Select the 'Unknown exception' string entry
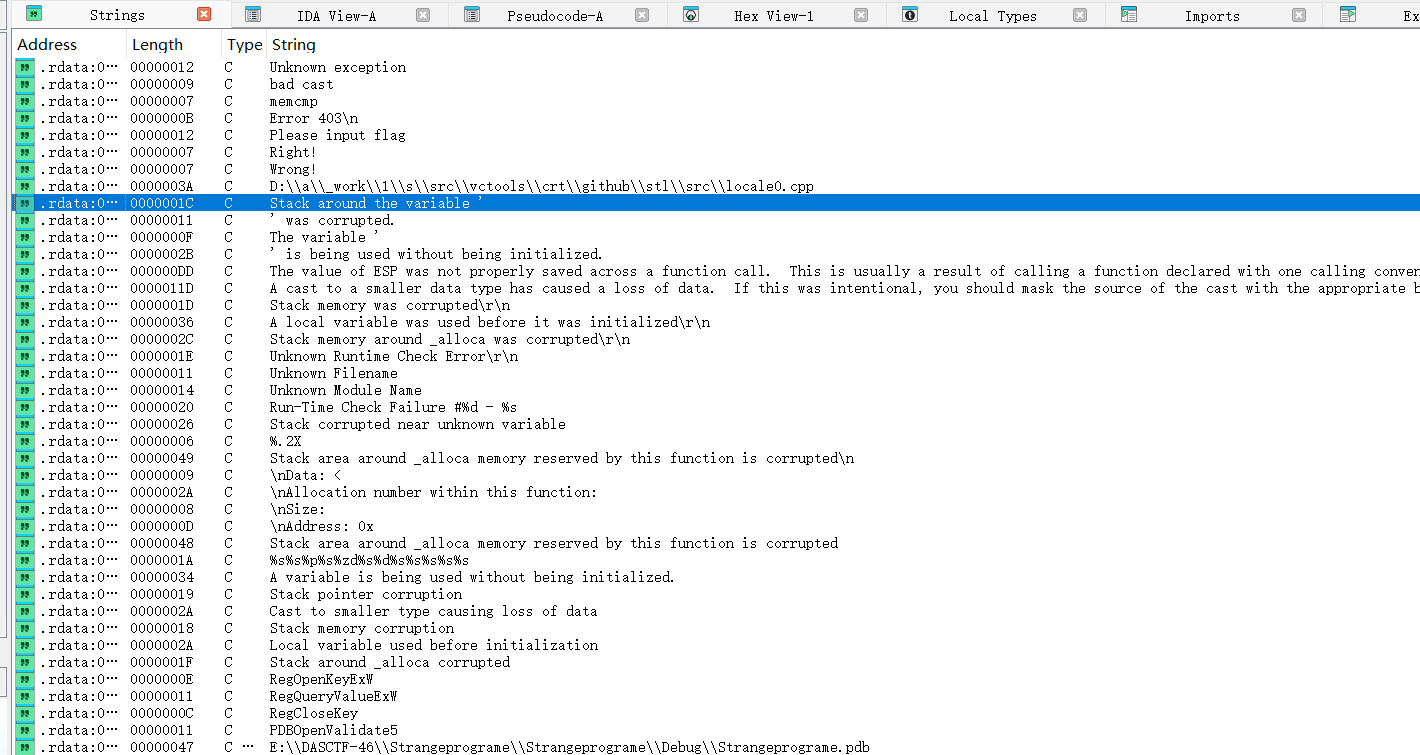1420x755 pixels. pos(337,67)
